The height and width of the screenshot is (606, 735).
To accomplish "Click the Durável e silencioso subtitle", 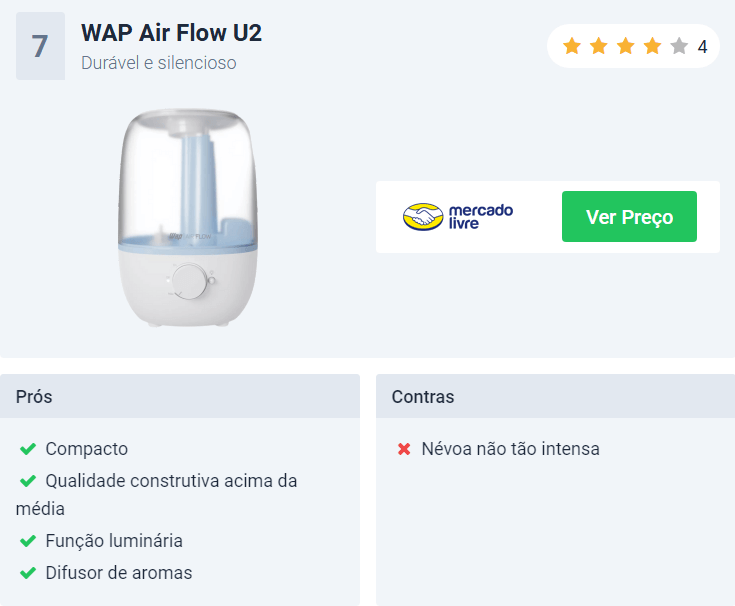I will pos(158,63).
